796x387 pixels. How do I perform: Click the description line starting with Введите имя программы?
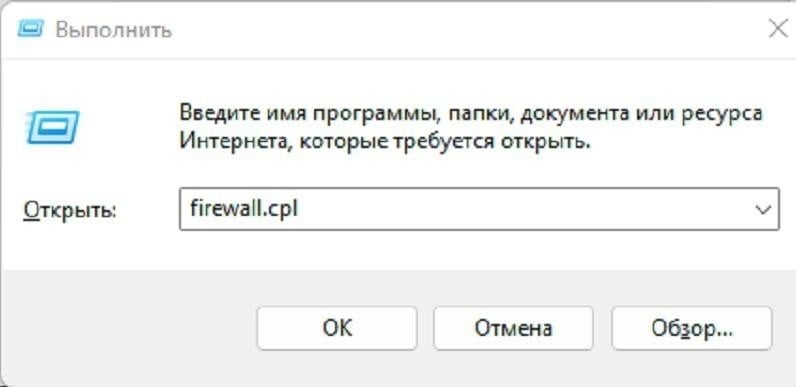pyautogui.click(x=471, y=114)
